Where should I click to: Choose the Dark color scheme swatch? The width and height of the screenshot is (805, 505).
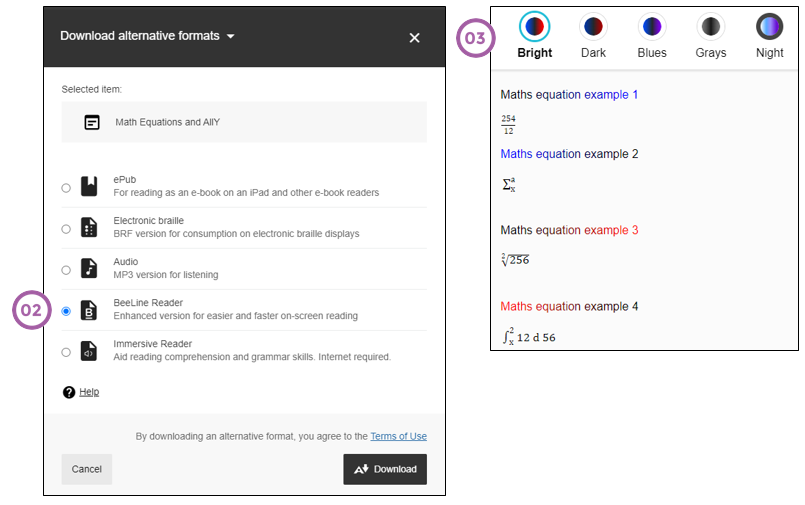593,26
